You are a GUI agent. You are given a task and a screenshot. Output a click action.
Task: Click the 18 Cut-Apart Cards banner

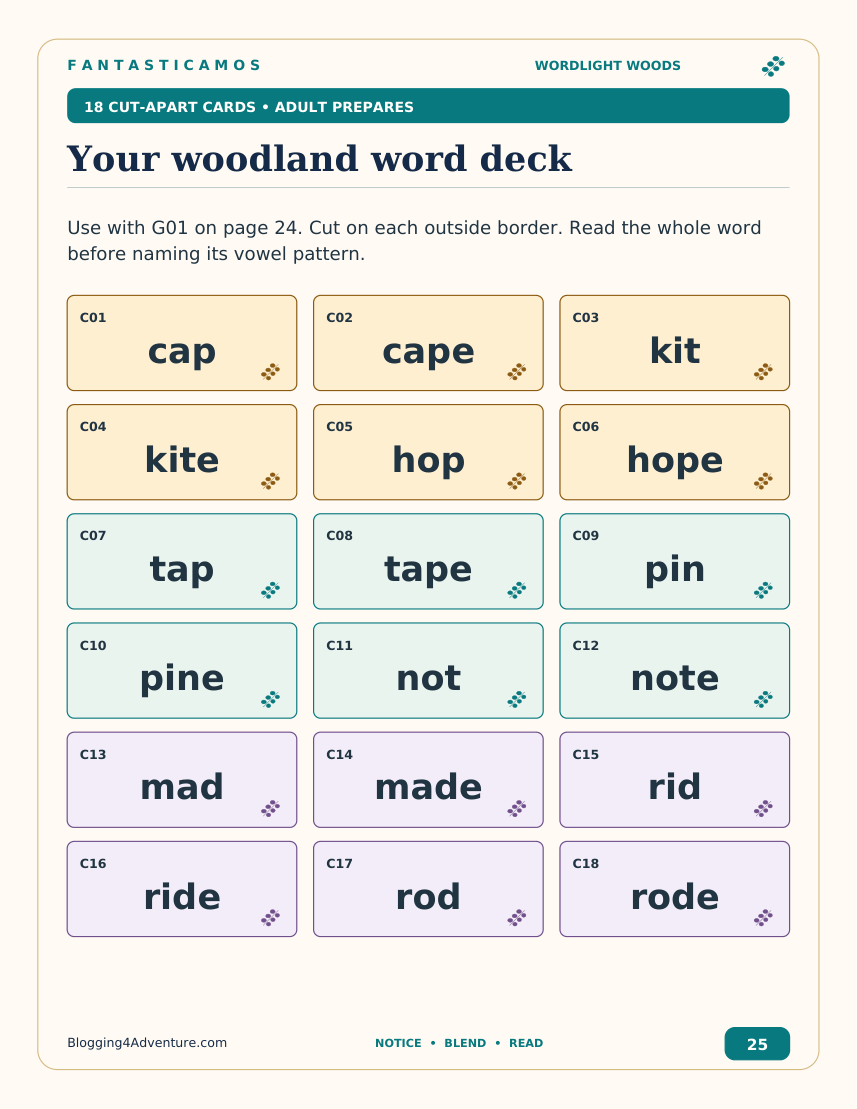click(x=428, y=106)
